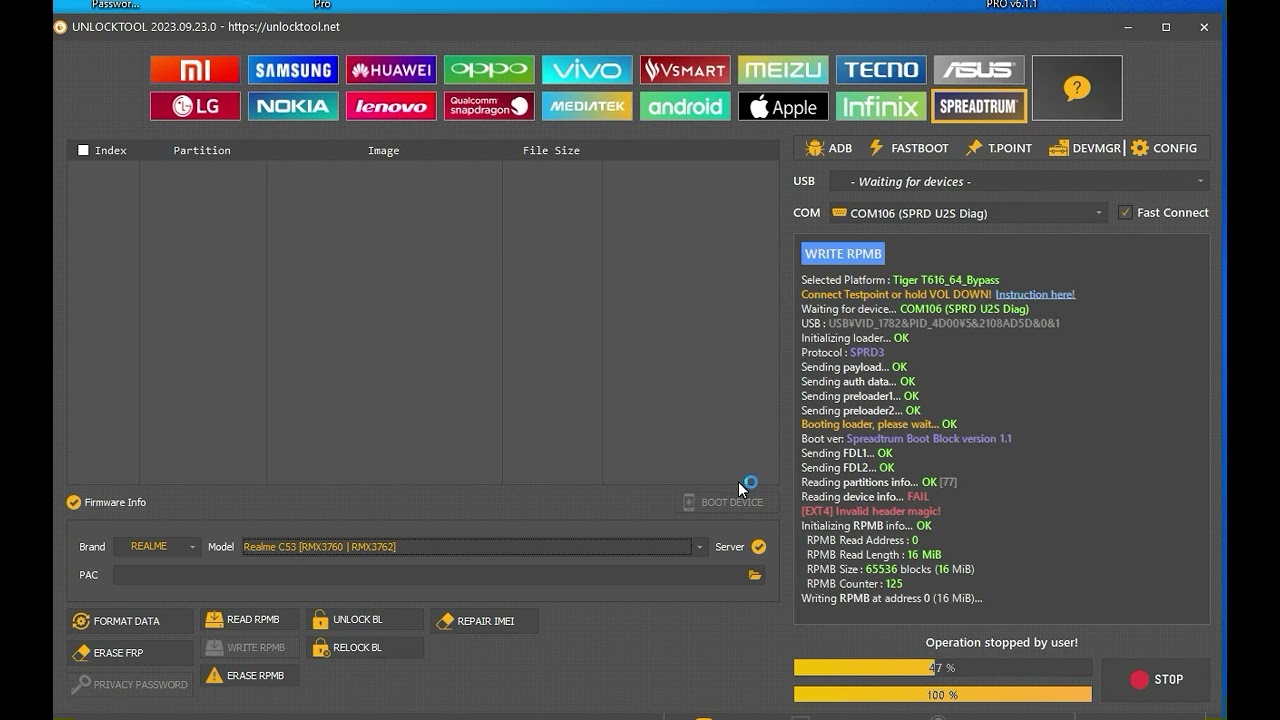This screenshot has width=1280, height=720.
Task: Click the READ RPMB button
Action: coord(249,620)
